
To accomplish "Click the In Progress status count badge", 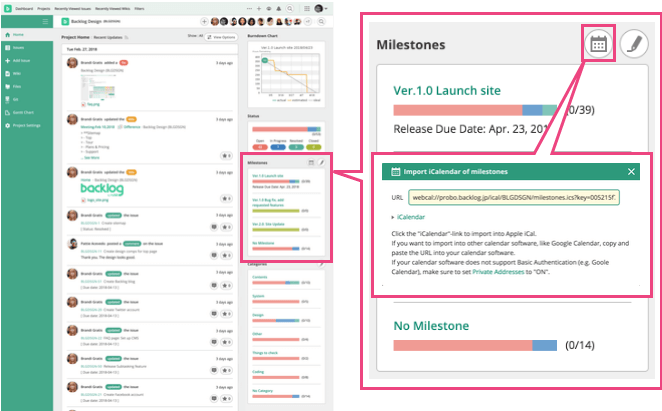I will click(x=278, y=147).
